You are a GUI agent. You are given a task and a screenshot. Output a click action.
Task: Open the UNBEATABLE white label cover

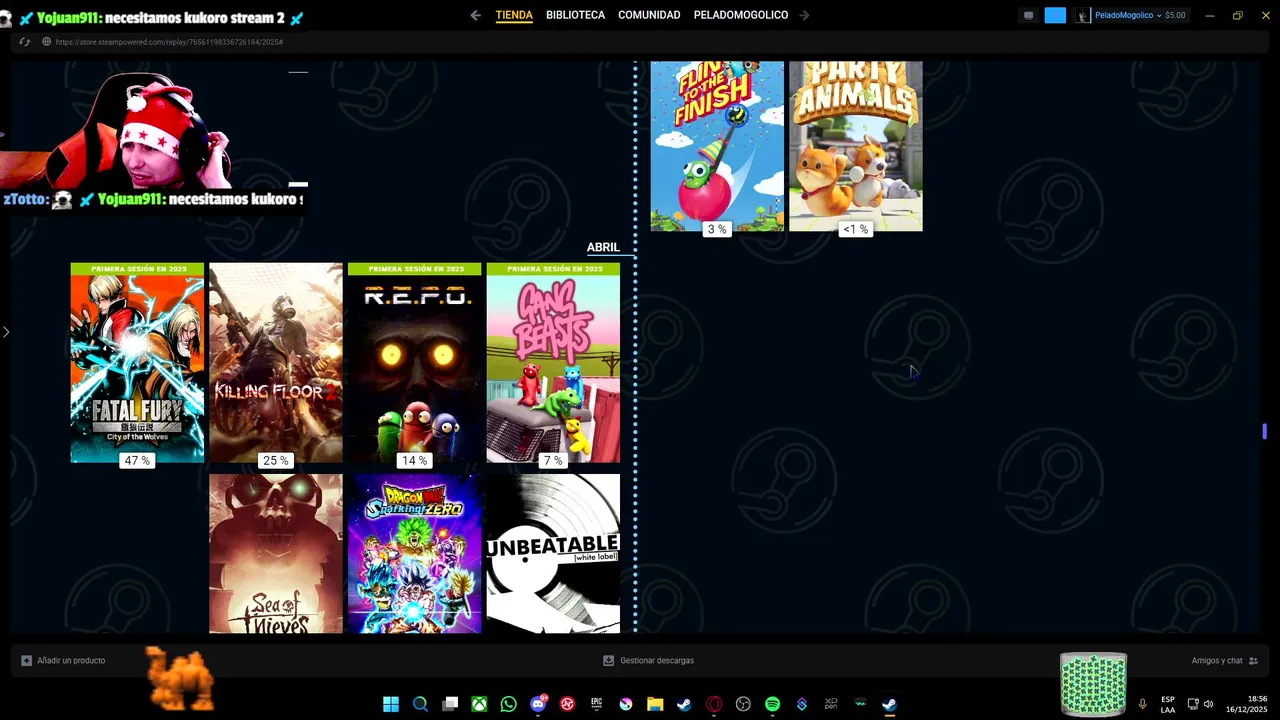(553, 553)
